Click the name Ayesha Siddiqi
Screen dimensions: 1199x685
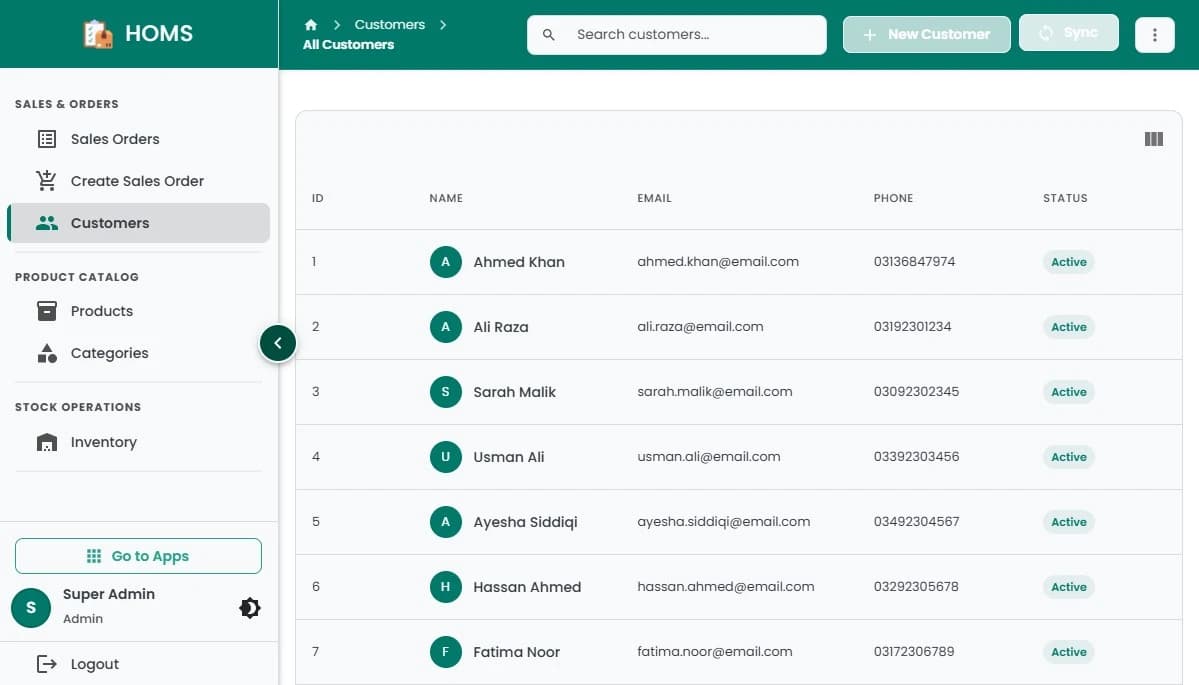click(525, 522)
